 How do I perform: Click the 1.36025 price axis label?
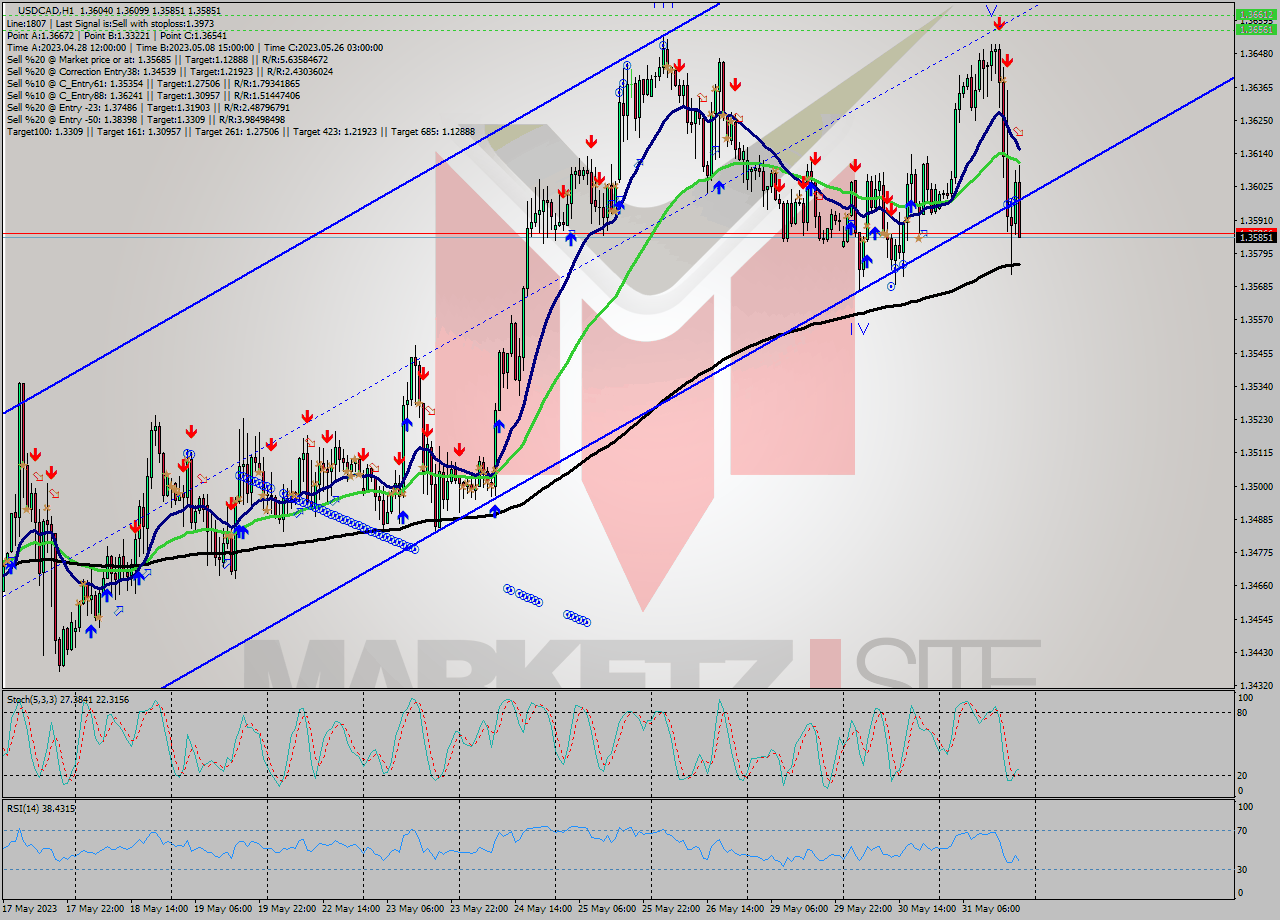pos(1256,187)
